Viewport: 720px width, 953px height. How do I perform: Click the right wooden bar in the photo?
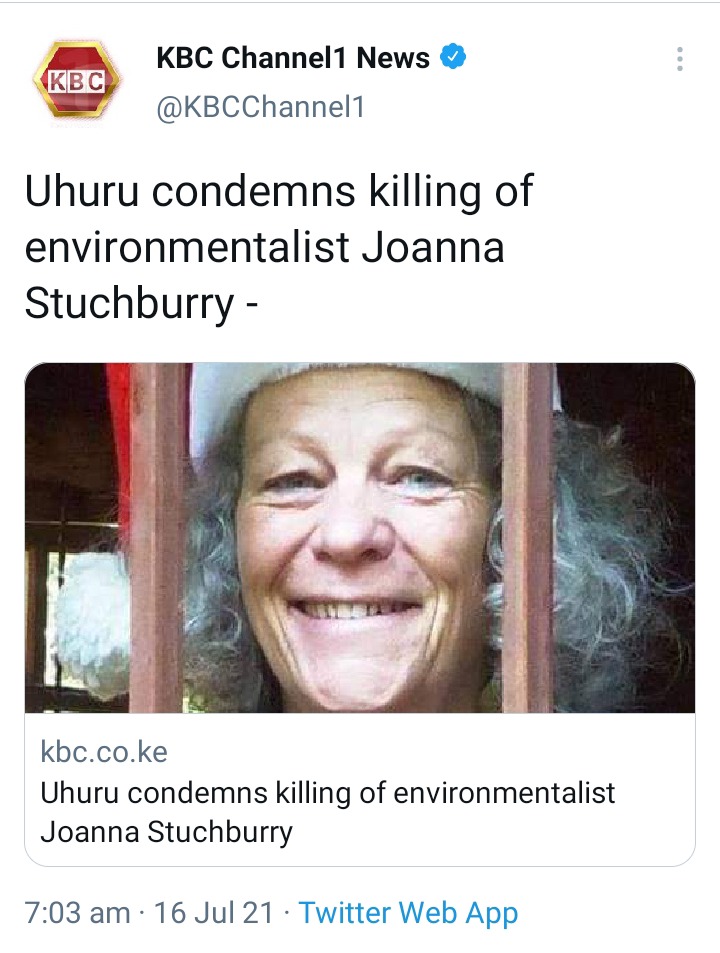(527, 540)
